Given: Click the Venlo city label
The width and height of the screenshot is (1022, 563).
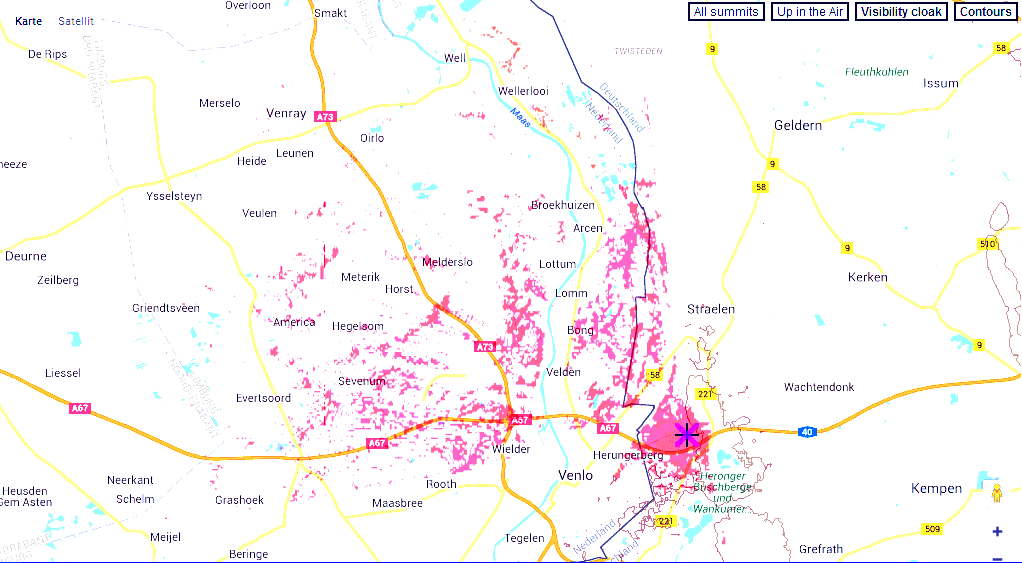Looking at the screenshot, I should (575, 476).
